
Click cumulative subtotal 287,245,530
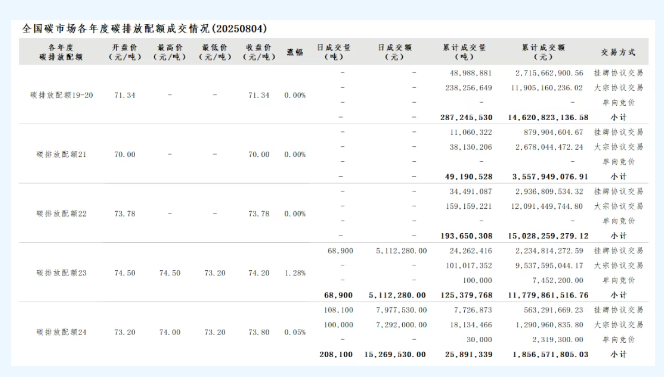click(x=466, y=117)
